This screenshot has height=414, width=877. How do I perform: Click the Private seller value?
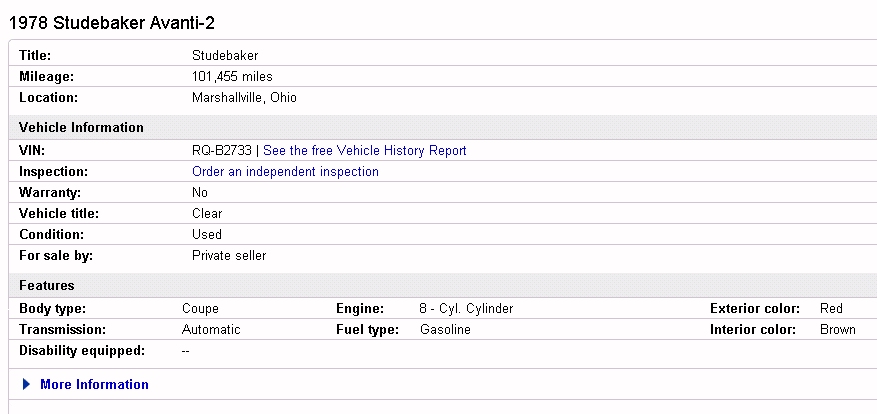[x=229, y=256]
